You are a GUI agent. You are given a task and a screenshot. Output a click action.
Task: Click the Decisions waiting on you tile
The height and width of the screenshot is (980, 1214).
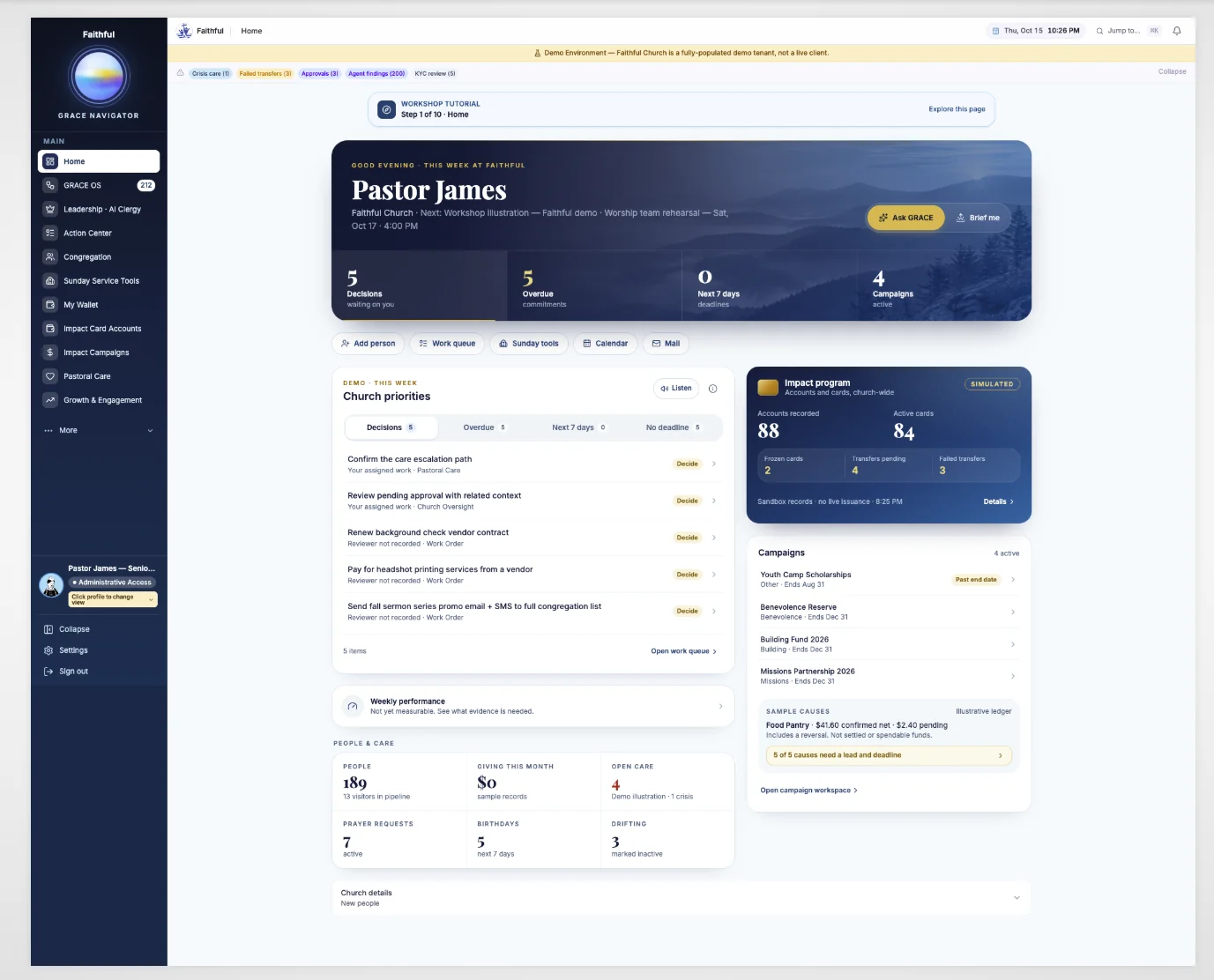click(420, 286)
